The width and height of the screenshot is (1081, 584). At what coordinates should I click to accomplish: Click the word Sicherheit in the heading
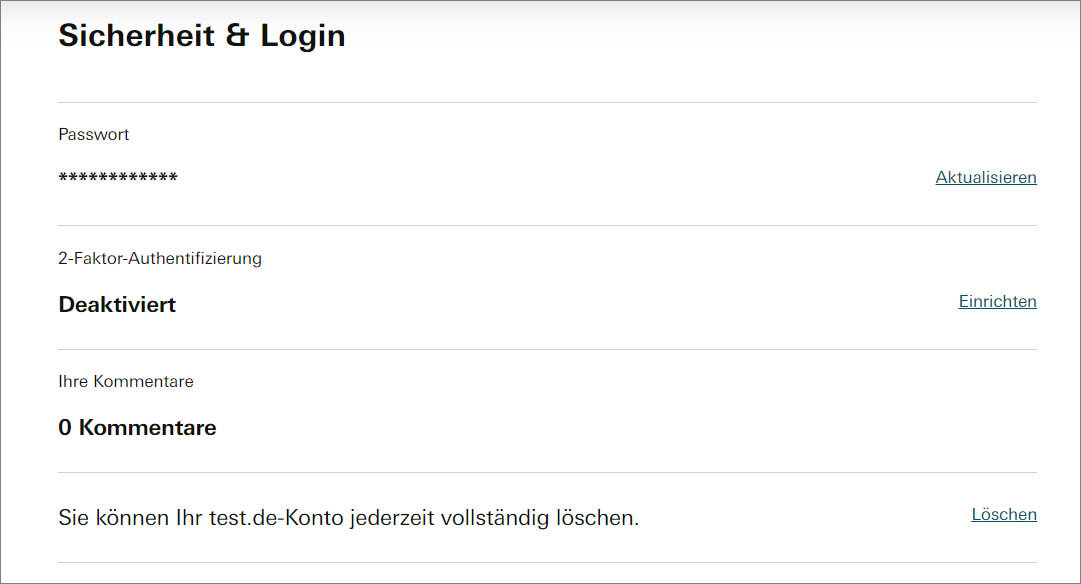(138, 36)
